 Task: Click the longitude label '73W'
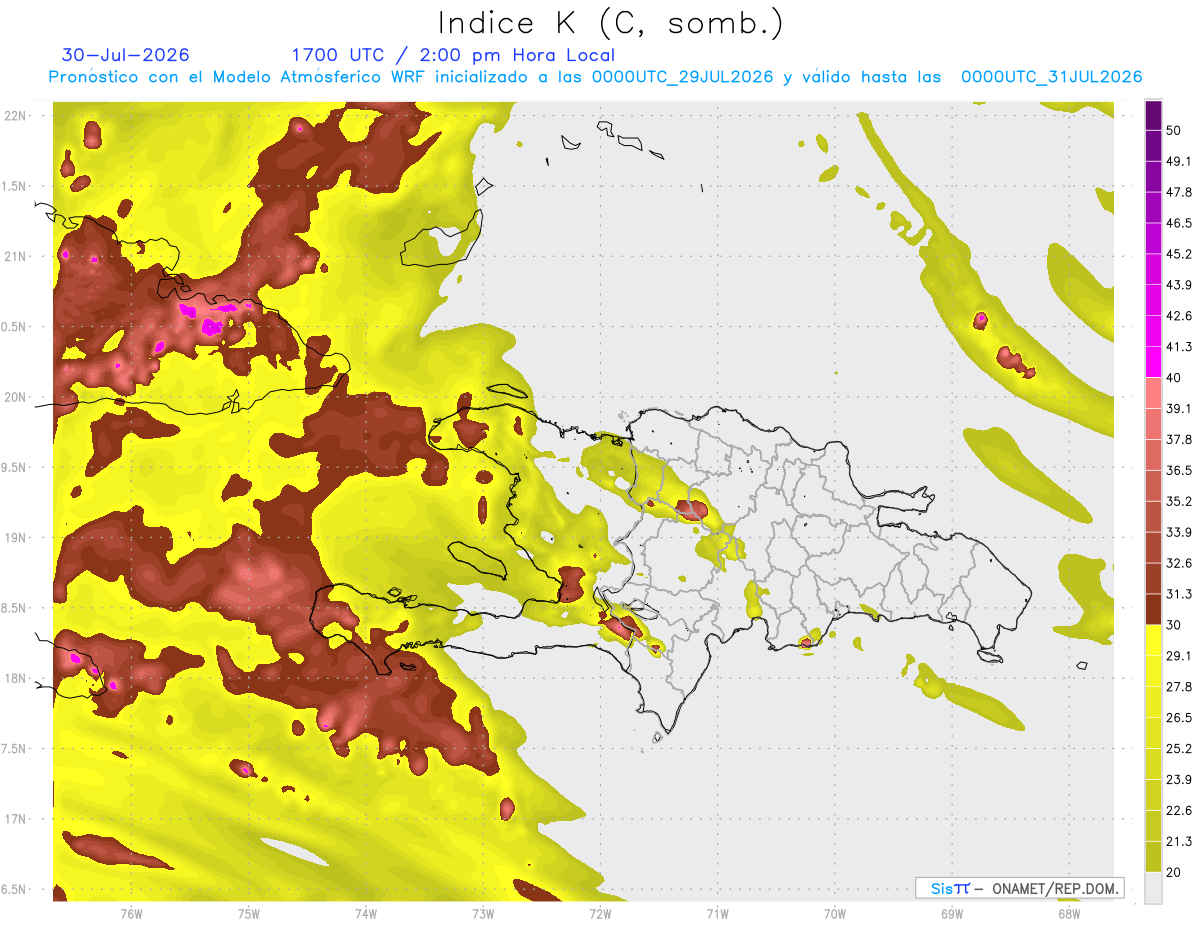[483, 913]
